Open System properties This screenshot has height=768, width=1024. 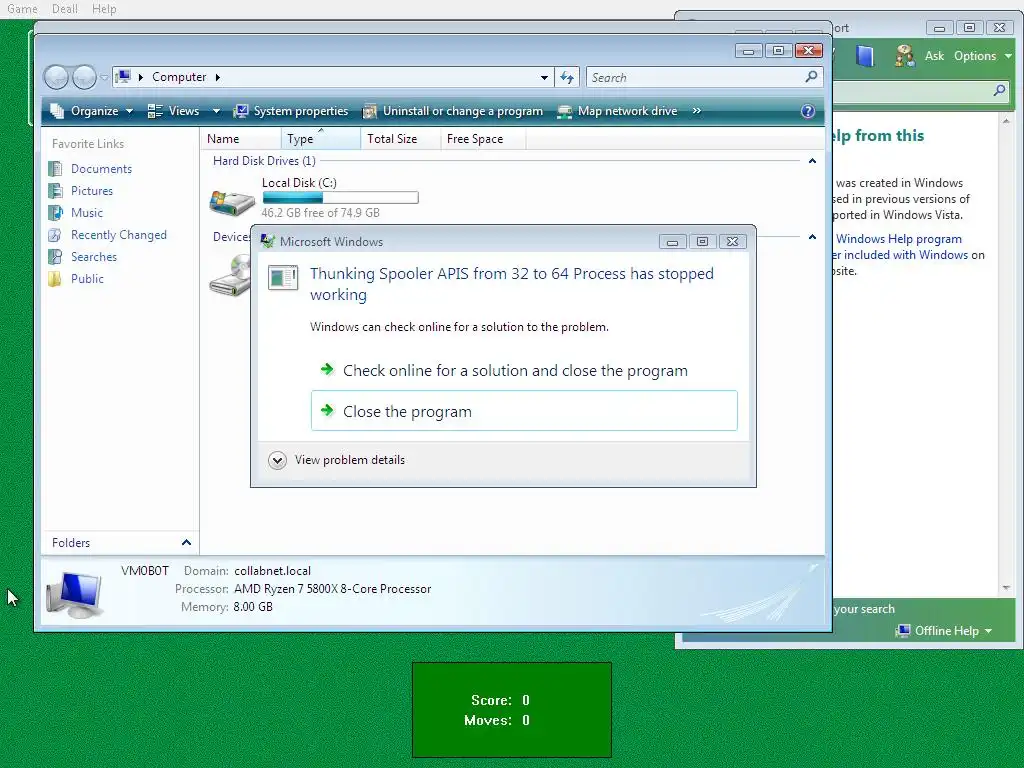[291, 111]
